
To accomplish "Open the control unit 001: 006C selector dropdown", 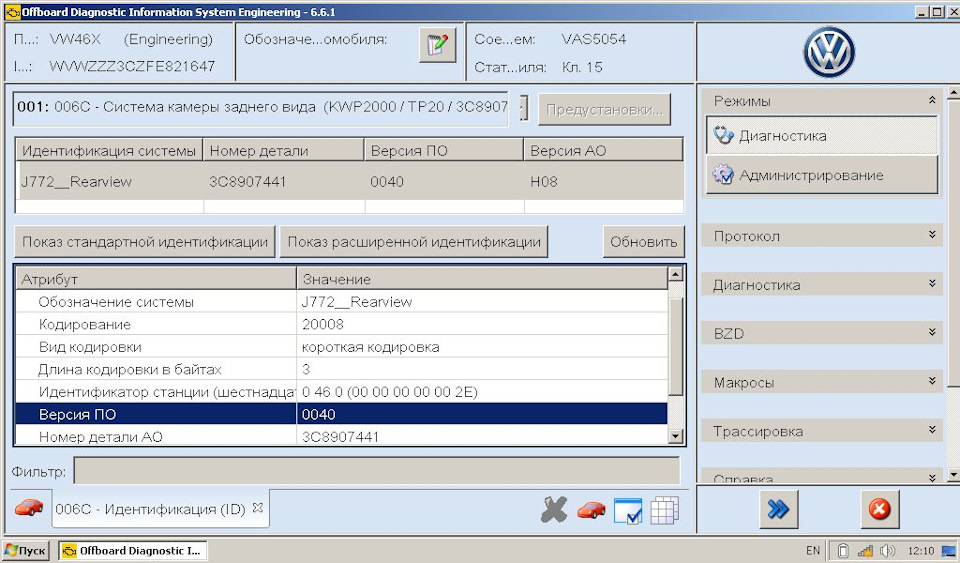I will pyautogui.click(x=524, y=108).
